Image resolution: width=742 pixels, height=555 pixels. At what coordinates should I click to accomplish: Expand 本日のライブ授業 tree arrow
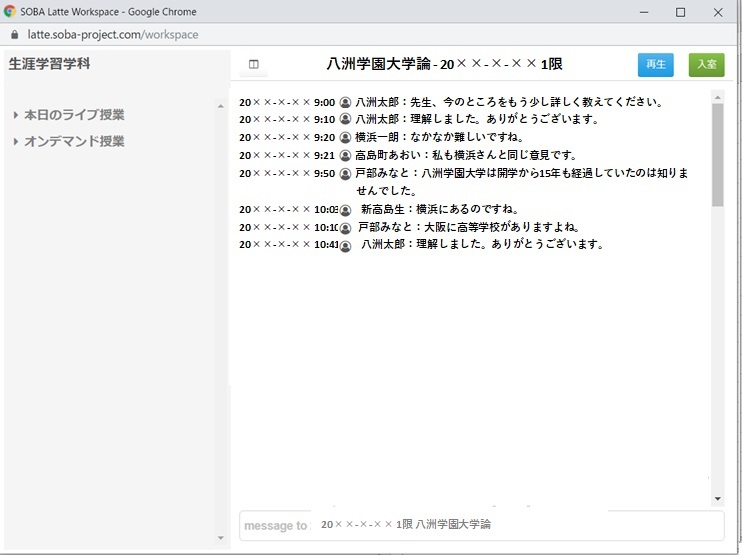(16, 115)
